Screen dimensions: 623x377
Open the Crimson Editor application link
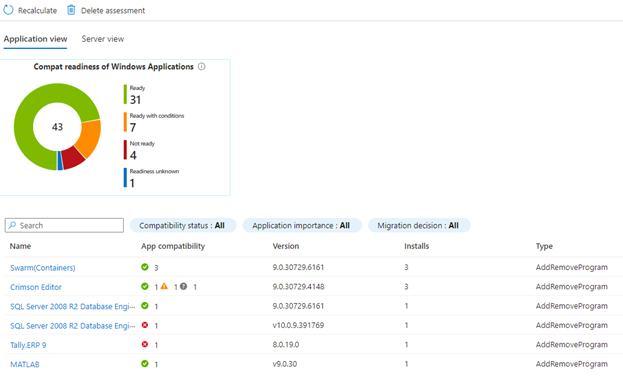[x=36, y=287]
